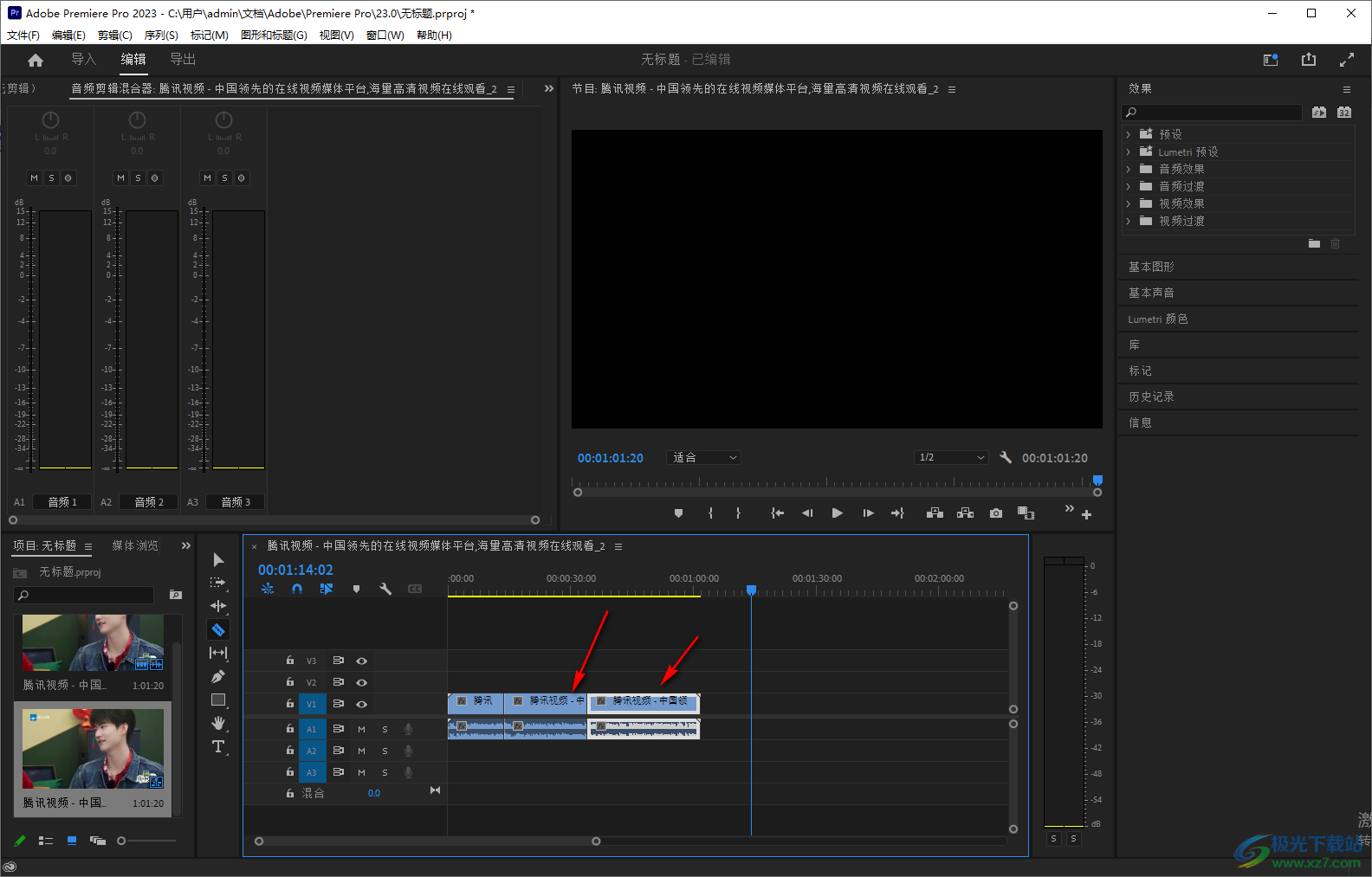Open the 1/2 playback resolution dropdown
This screenshot has width=1372, height=877.
951,457
